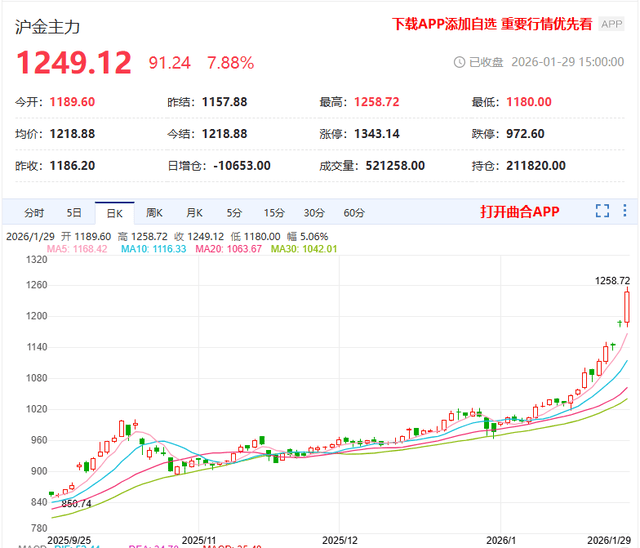Select the 5分 five-minute interval
Screen dimensions: 640x548
[x=234, y=212]
